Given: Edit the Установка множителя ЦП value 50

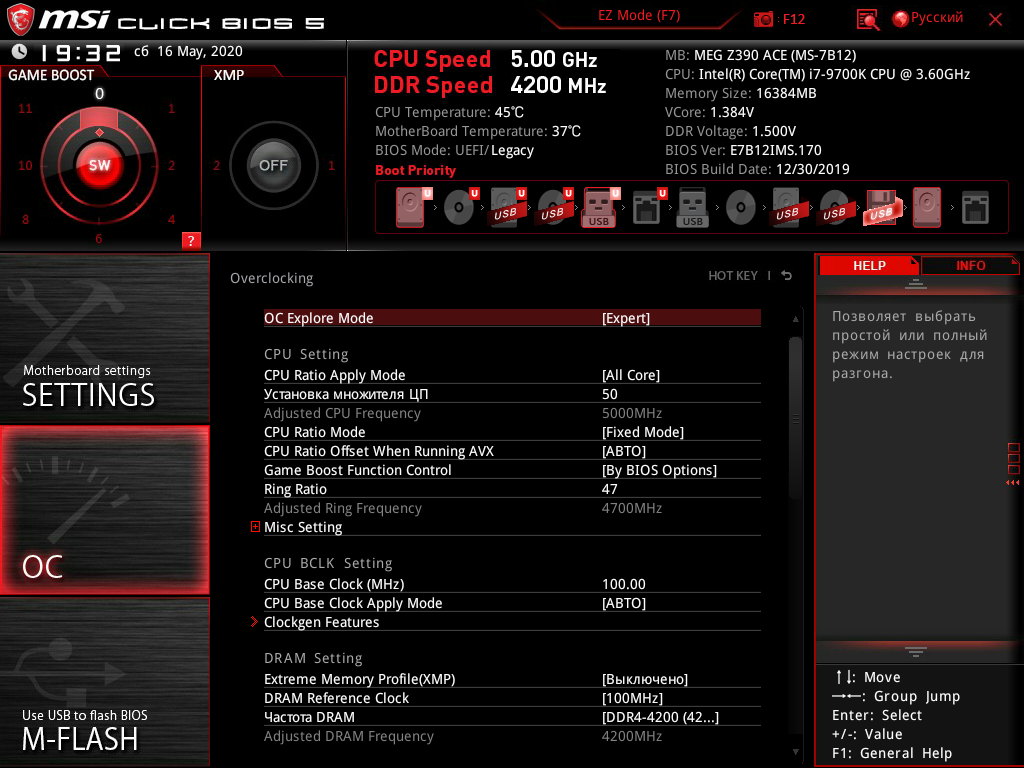Looking at the screenshot, I should [609, 394].
